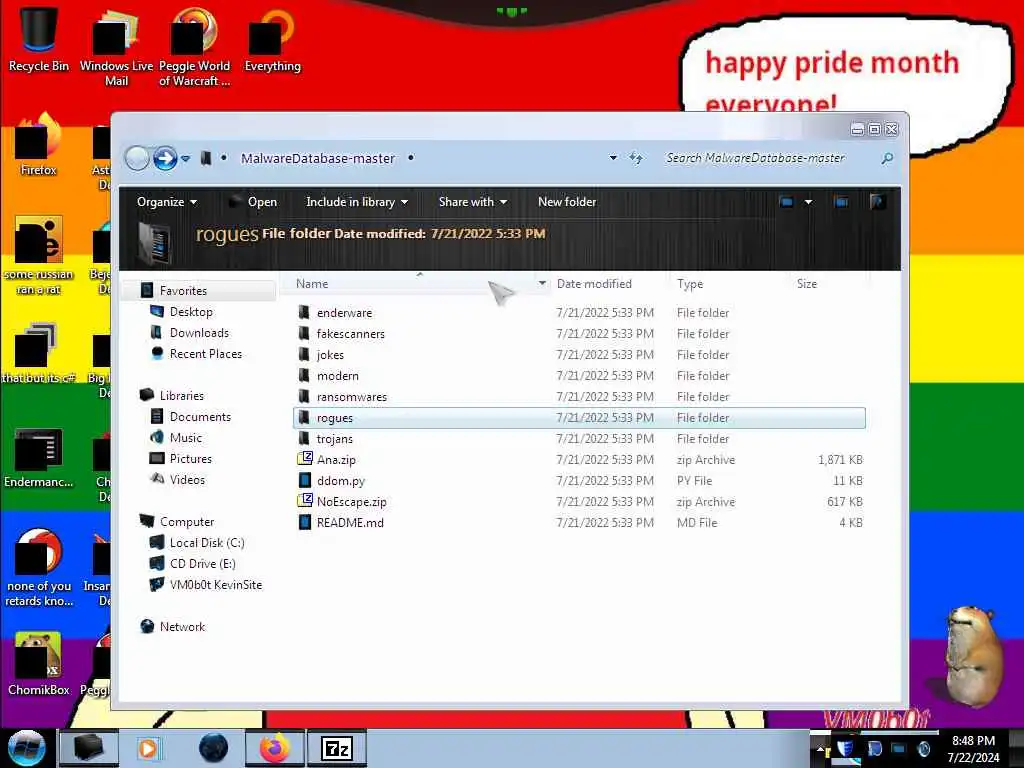Open 7-Zip from the taskbar
Viewport: 1024px width, 768px height.
337,748
